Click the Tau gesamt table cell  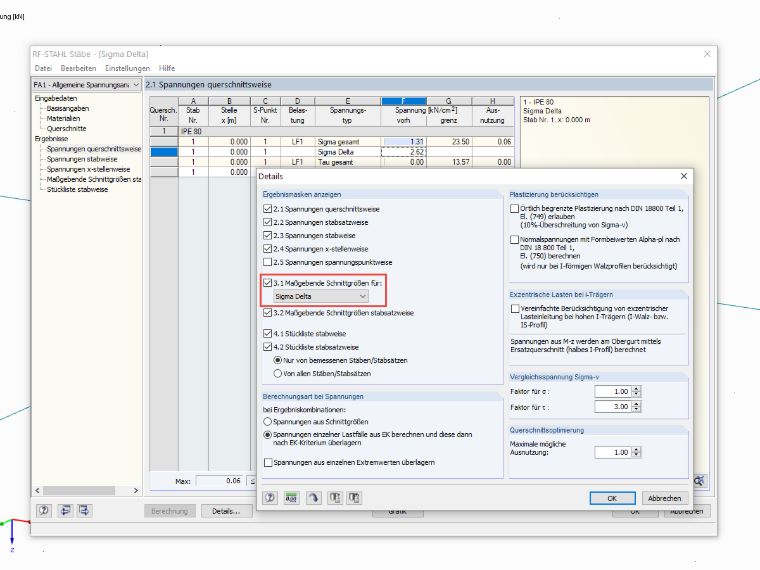click(348, 162)
